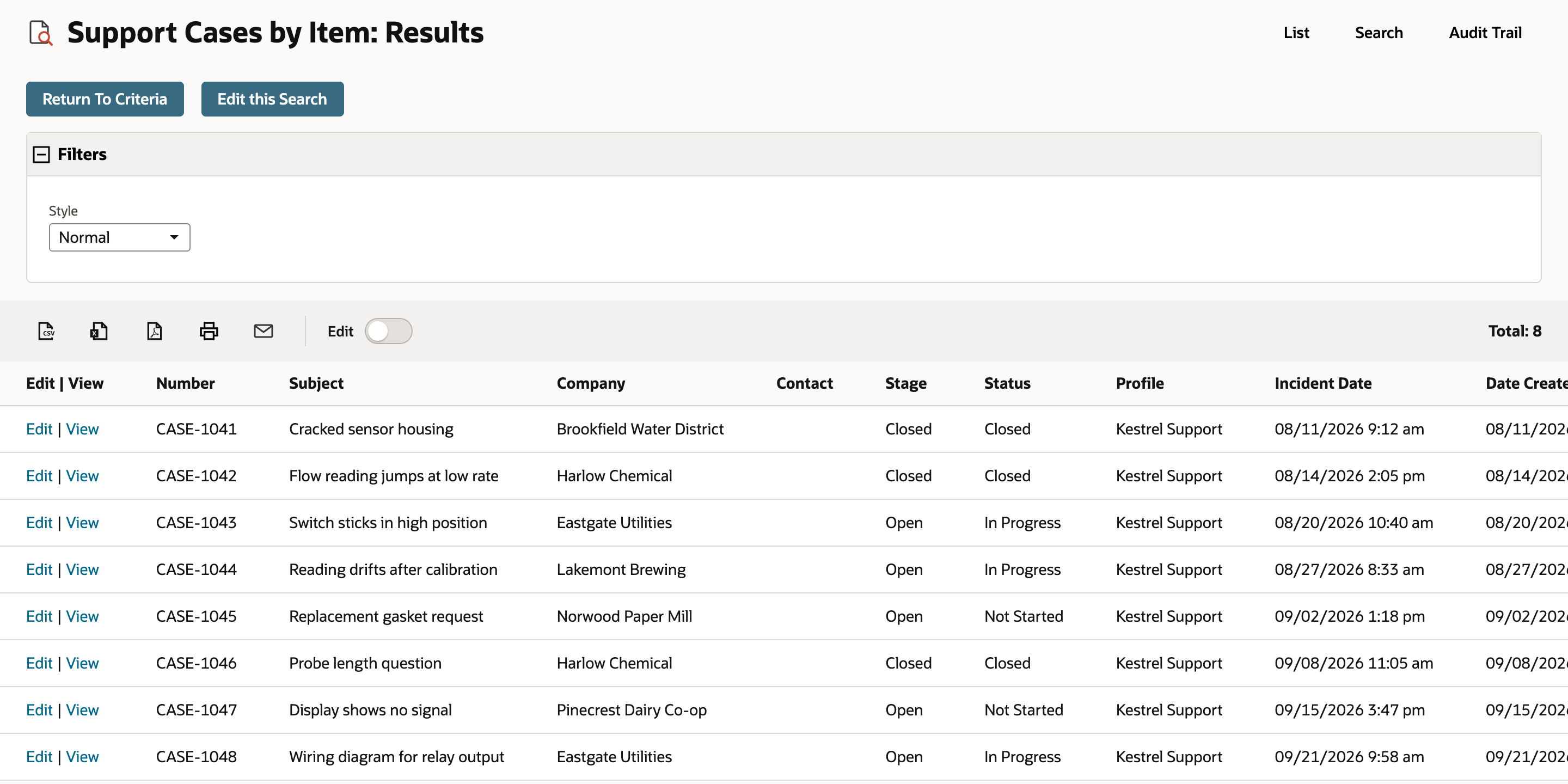View the CASE-1048 record
The height and width of the screenshot is (784, 1568).
tap(82, 757)
